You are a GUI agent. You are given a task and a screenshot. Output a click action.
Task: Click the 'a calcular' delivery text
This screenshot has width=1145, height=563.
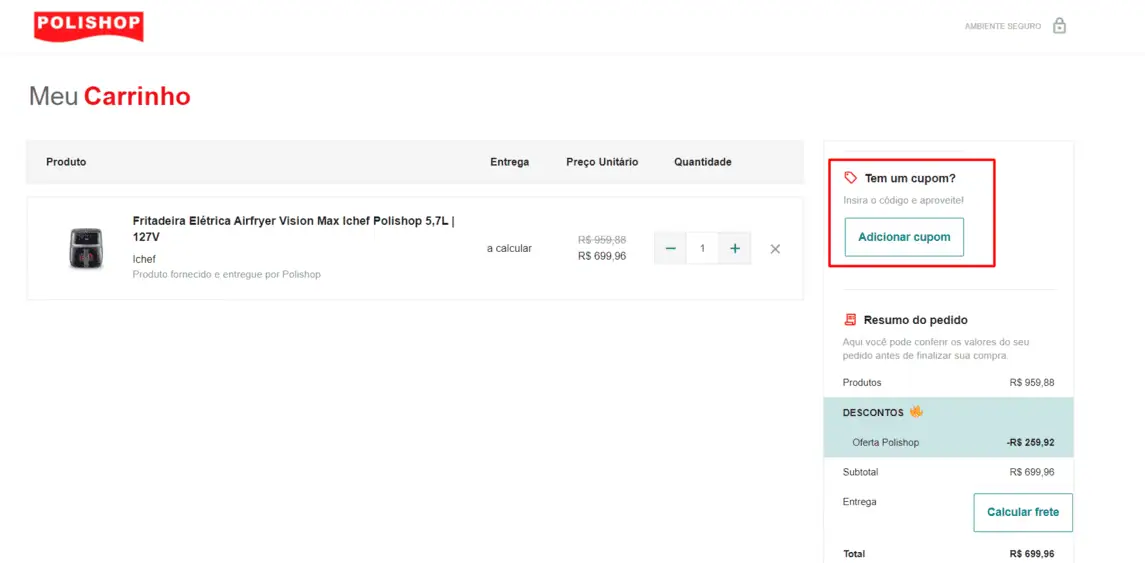coord(509,248)
